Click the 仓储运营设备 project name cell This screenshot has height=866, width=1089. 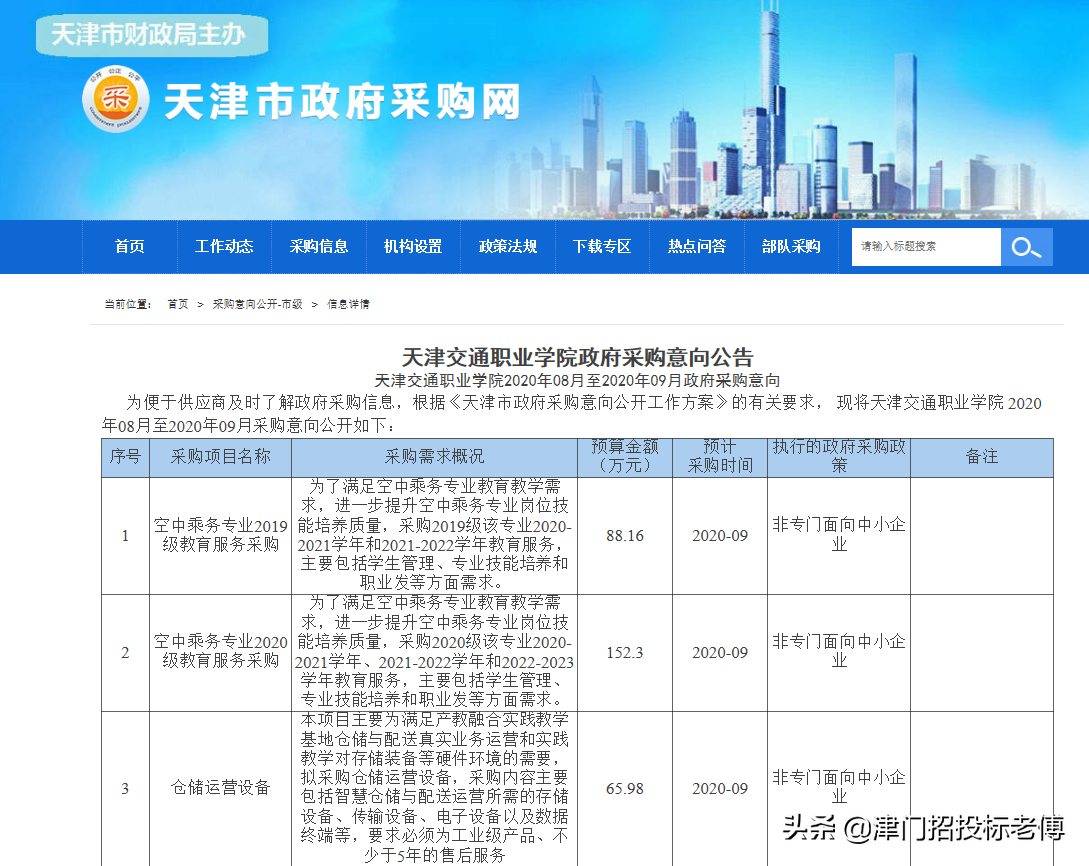219,788
